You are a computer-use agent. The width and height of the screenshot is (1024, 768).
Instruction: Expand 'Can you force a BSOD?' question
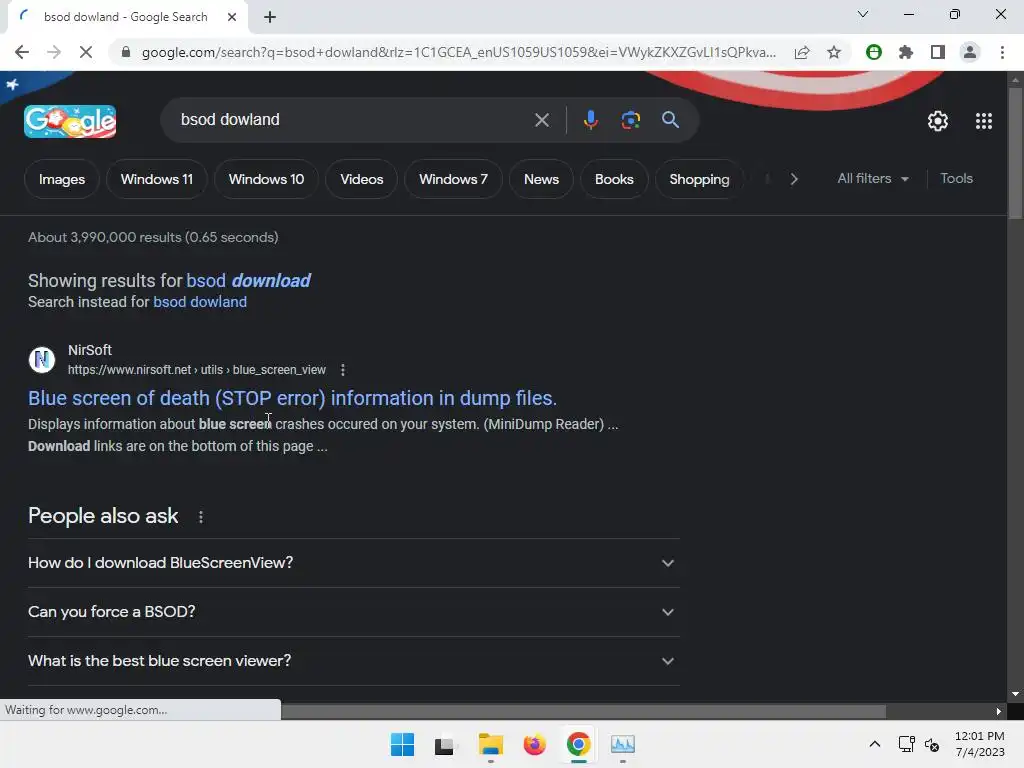[x=353, y=612]
